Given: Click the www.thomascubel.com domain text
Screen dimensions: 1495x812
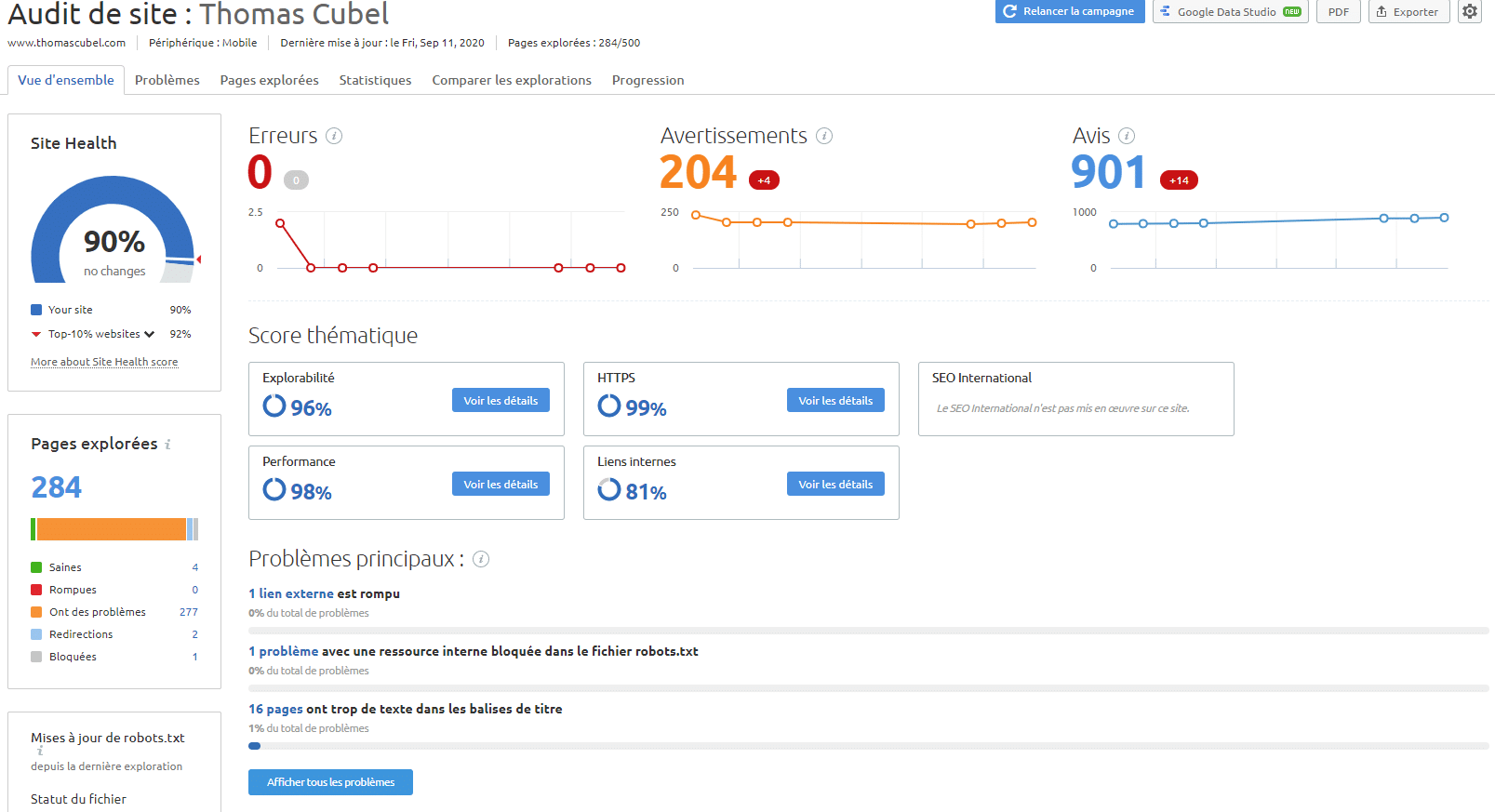Looking at the screenshot, I should pyautogui.click(x=67, y=43).
